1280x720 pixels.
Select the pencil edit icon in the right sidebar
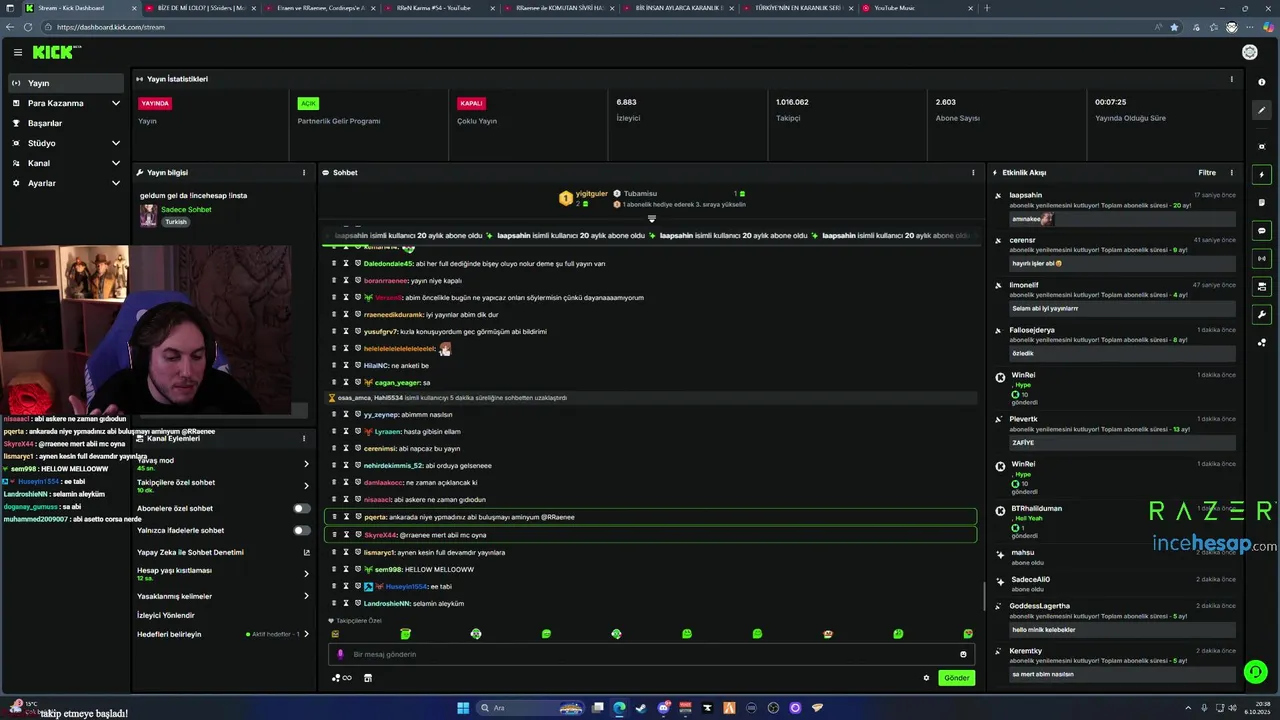1262,110
